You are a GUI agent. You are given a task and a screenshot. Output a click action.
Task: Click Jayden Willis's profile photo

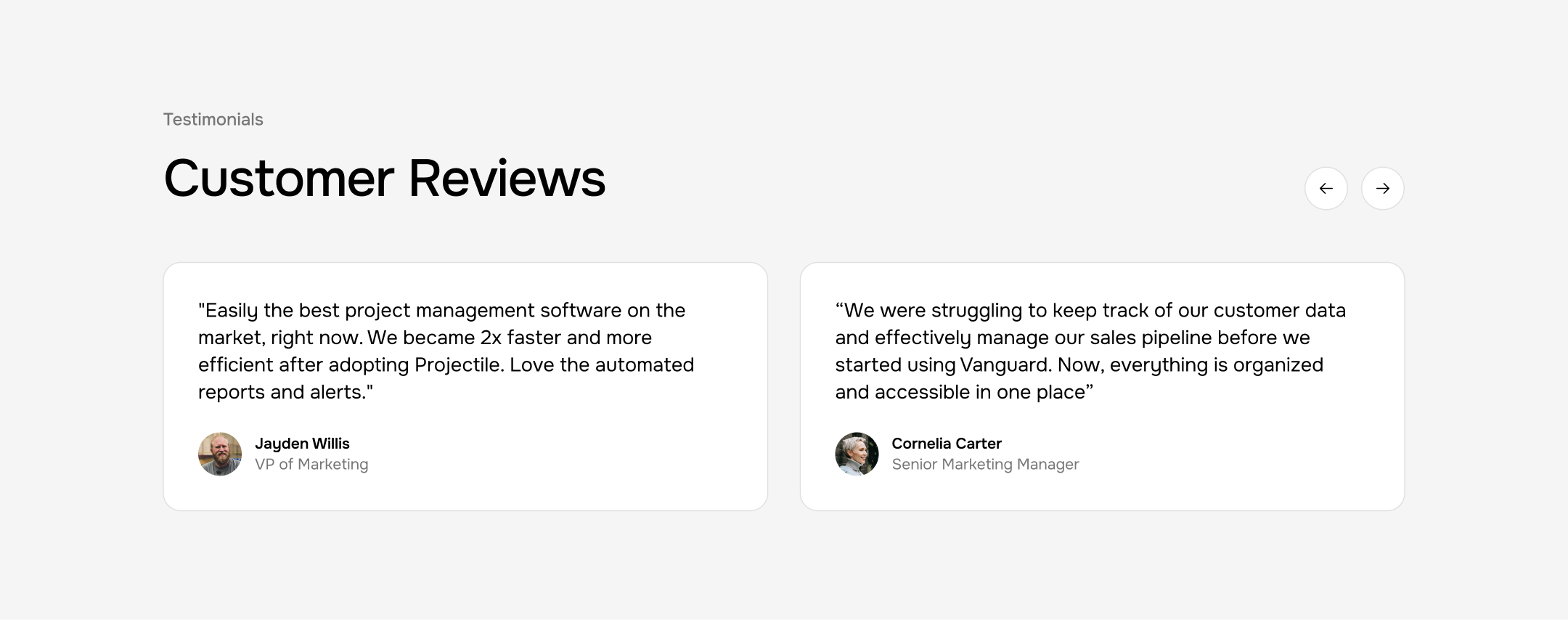point(220,453)
